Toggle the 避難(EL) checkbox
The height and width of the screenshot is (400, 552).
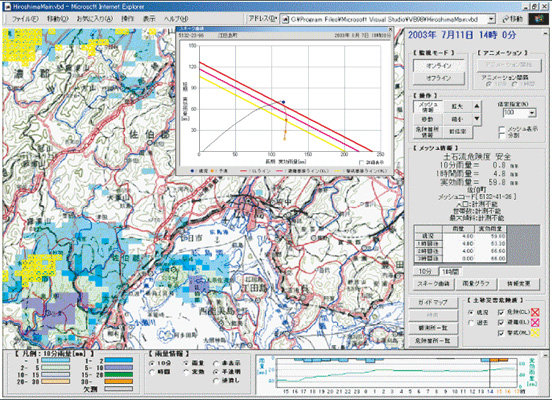pos(501,323)
